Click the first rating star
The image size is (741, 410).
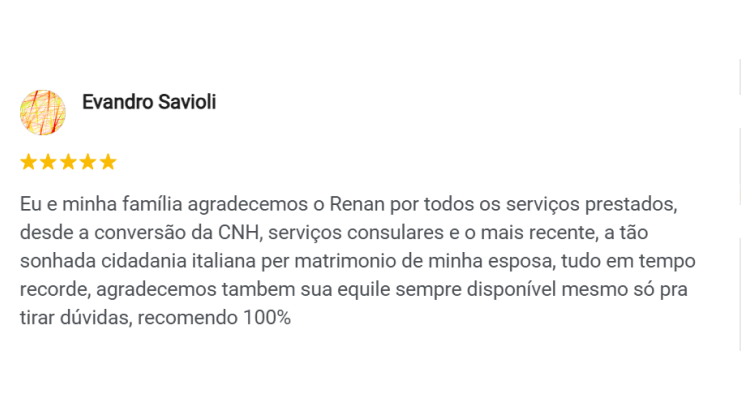pyautogui.click(x=28, y=162)
